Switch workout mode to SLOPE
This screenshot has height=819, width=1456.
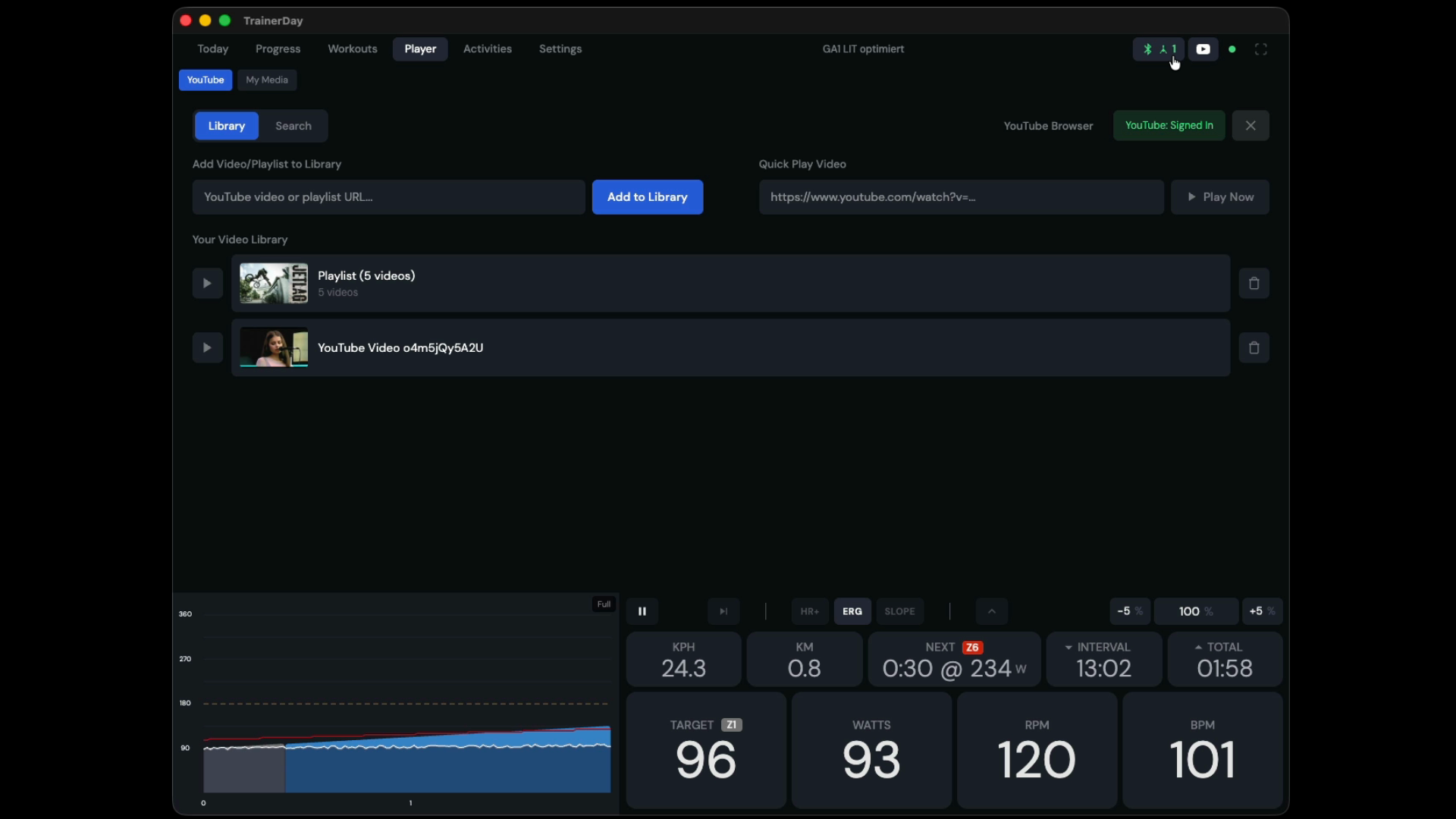tap(900, 611)
